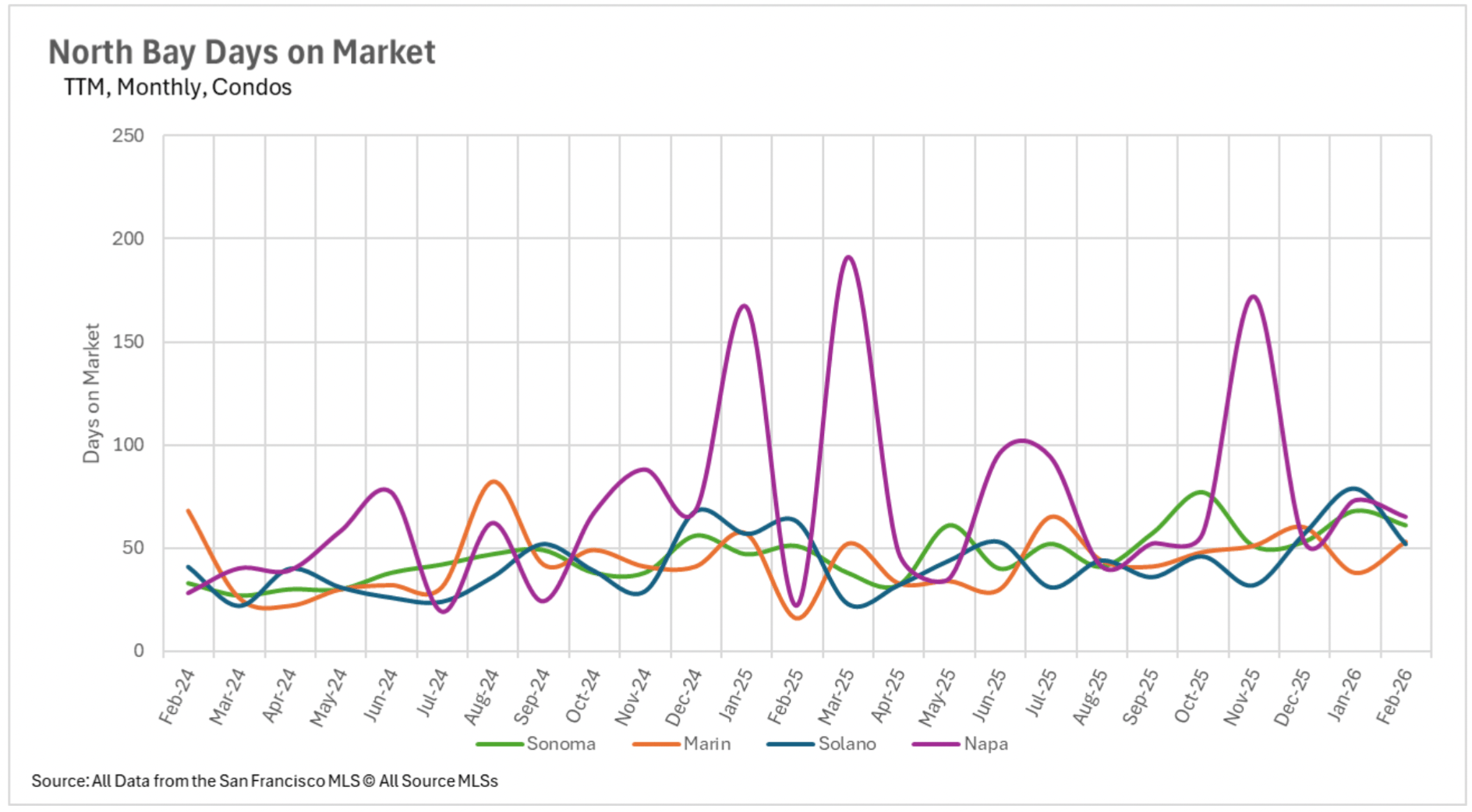Click the purple Napa legend line swatch
Screen dimensions: 1472x812
pyautogui.click(x=936, y=744)
